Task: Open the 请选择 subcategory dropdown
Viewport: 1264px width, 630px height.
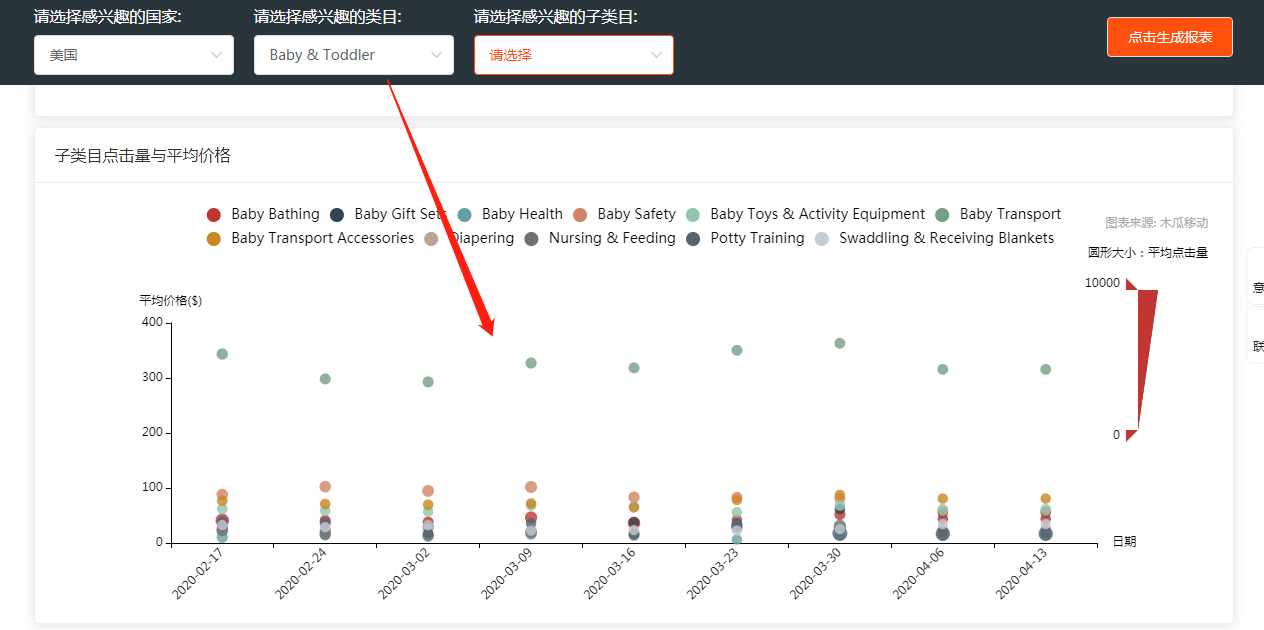Action: 574,55
